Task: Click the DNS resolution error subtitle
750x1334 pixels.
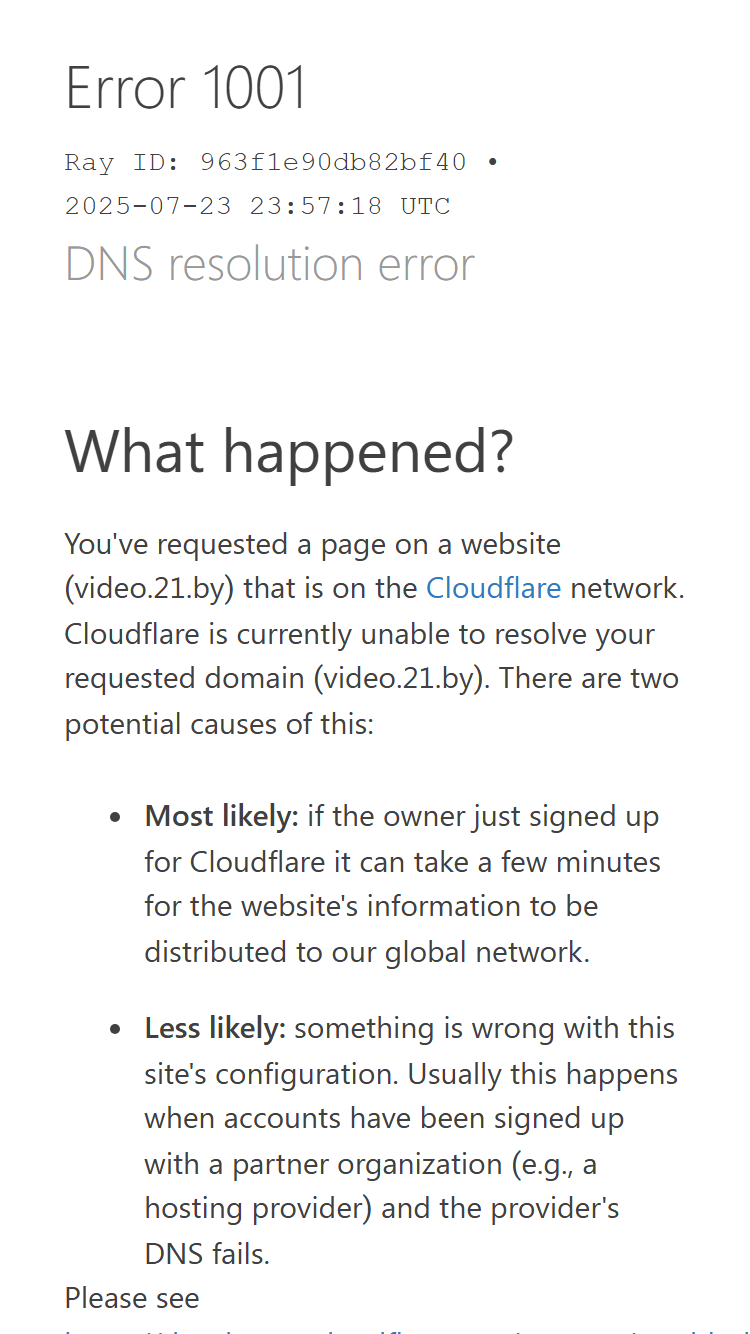Action: tap(270, 264)
